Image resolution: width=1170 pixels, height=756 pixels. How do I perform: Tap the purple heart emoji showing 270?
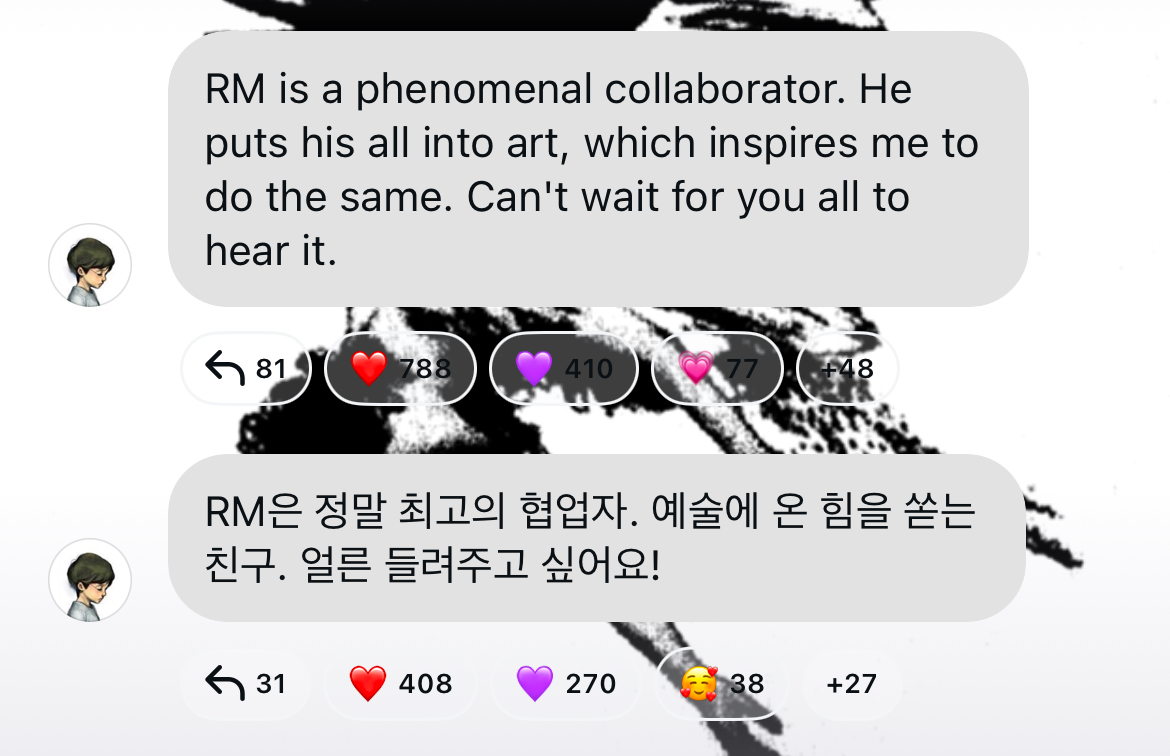point(566,683)
